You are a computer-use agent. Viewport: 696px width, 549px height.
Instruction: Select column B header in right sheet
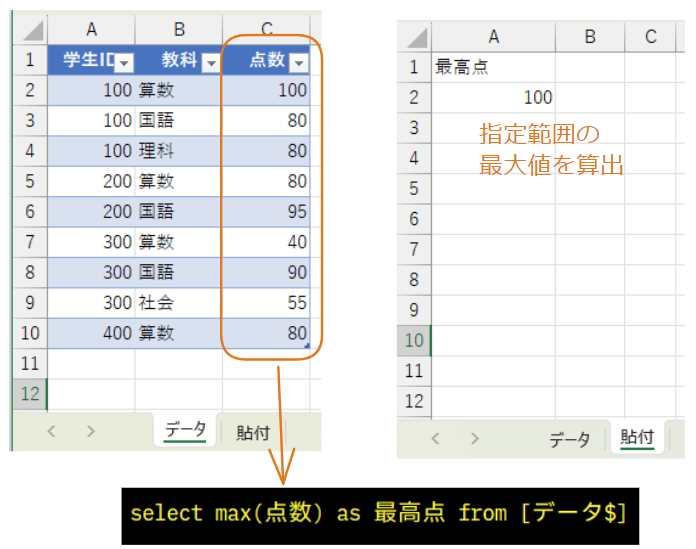pos(590,37)
